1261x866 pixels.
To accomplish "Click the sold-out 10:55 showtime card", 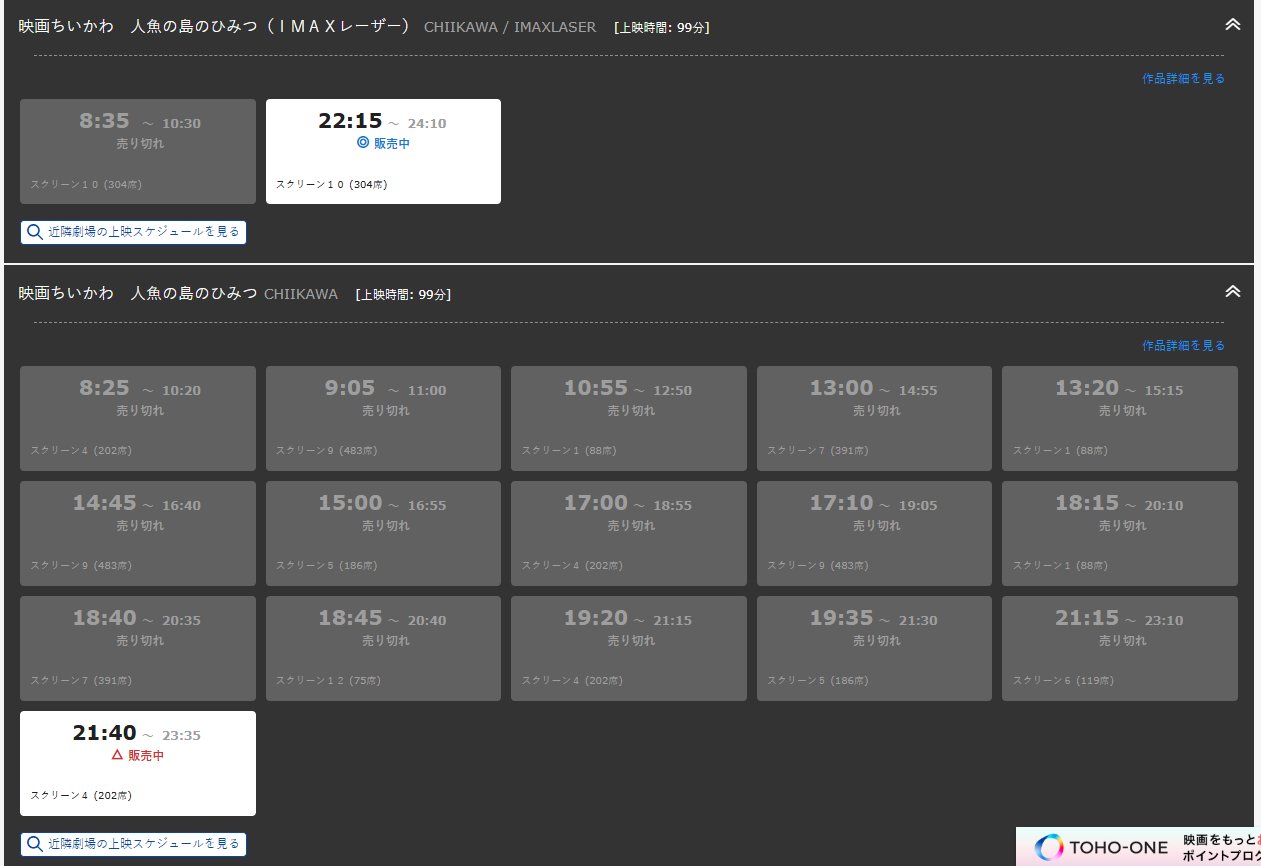I will click(629, 418).
